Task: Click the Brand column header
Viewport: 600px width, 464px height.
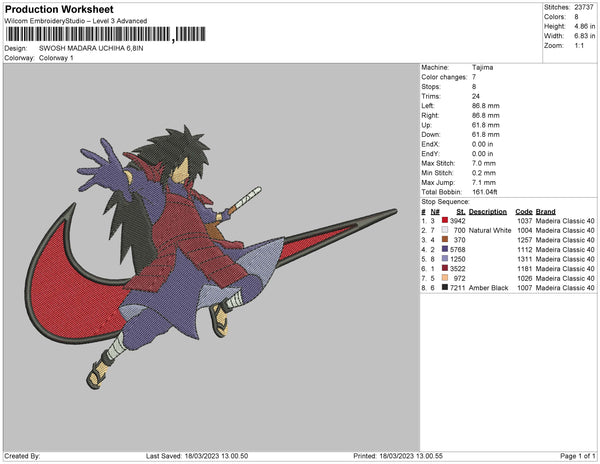Action: 545,212
